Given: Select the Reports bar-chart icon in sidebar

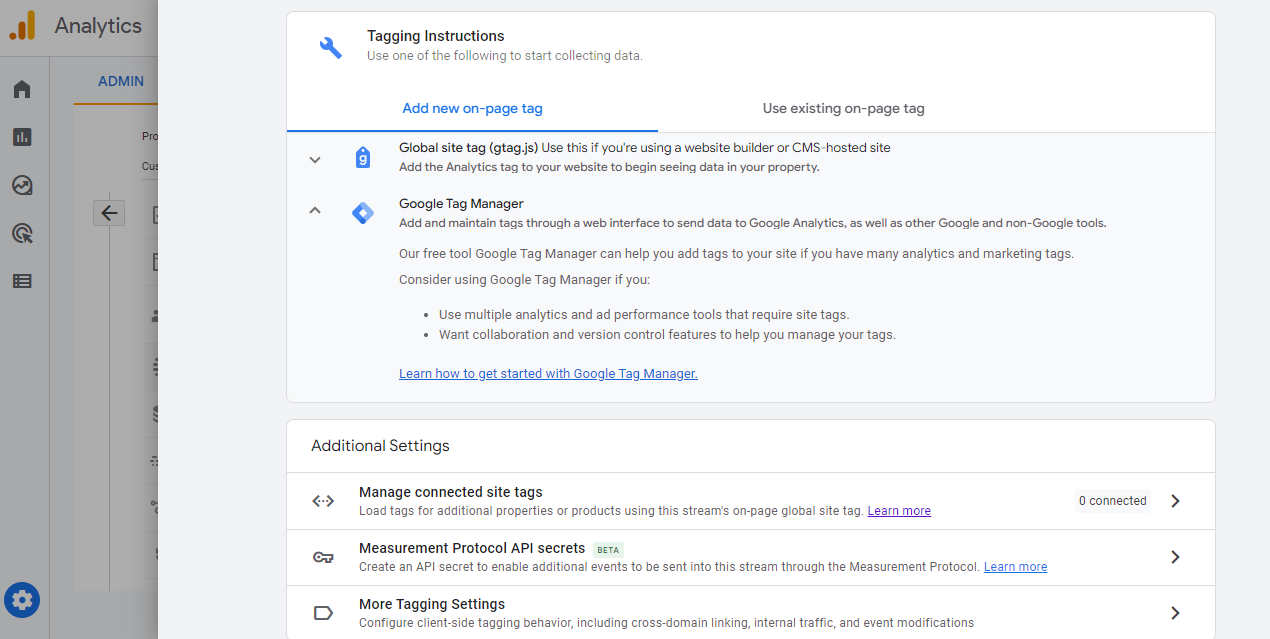Looking at the screenshot, I should 22,137.
